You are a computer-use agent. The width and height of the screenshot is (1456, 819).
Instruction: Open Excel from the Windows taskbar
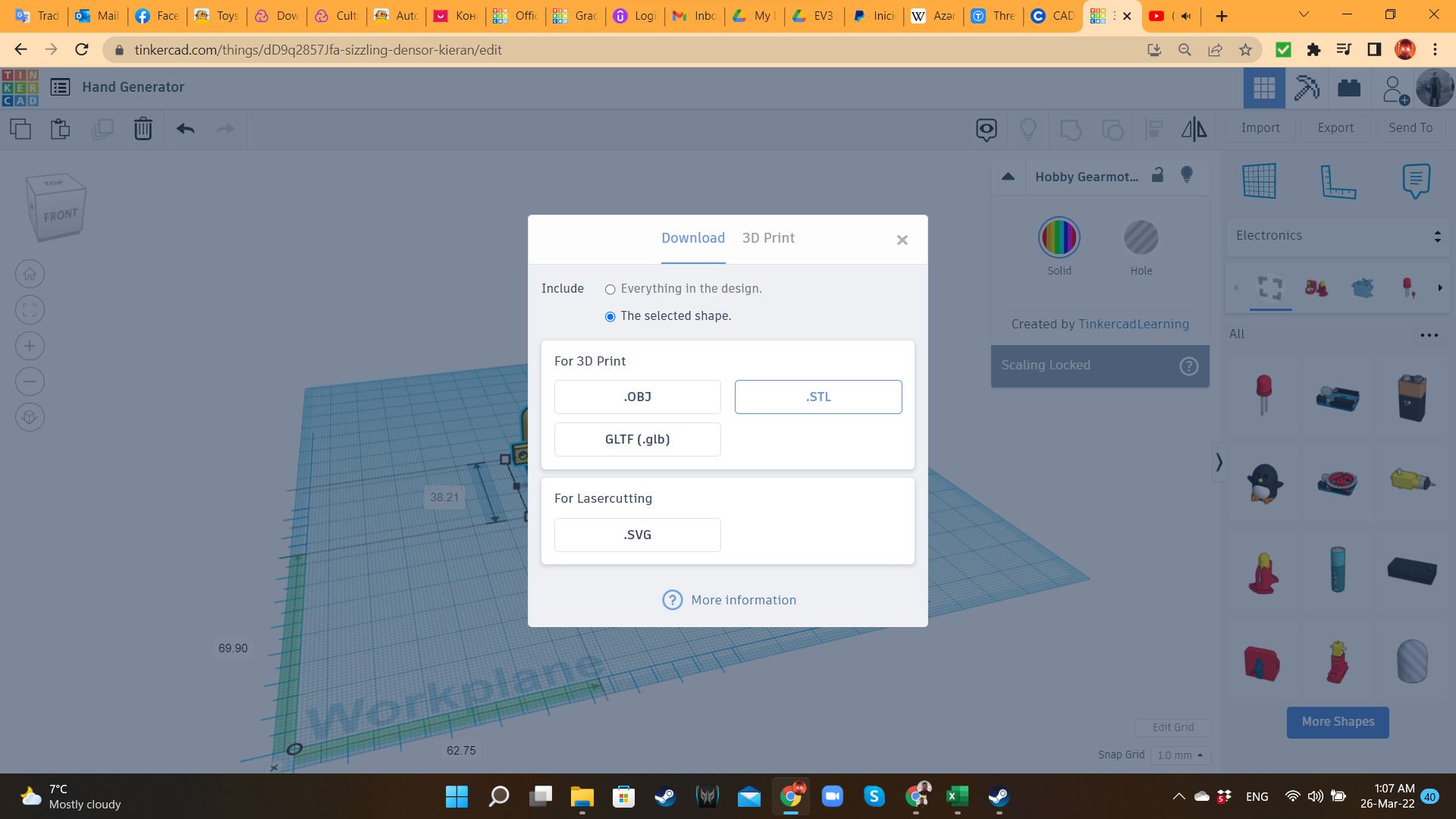[x=957, y=796]
